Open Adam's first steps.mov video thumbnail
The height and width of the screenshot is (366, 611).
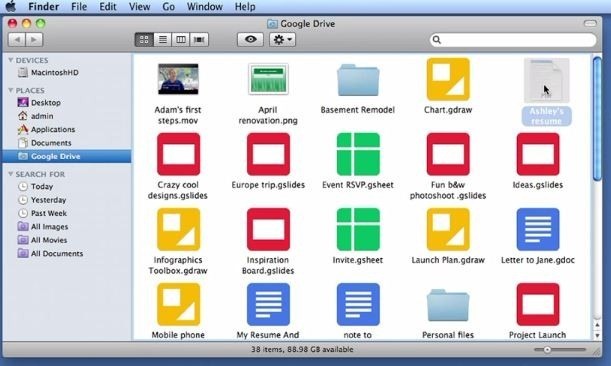[178, 79]
